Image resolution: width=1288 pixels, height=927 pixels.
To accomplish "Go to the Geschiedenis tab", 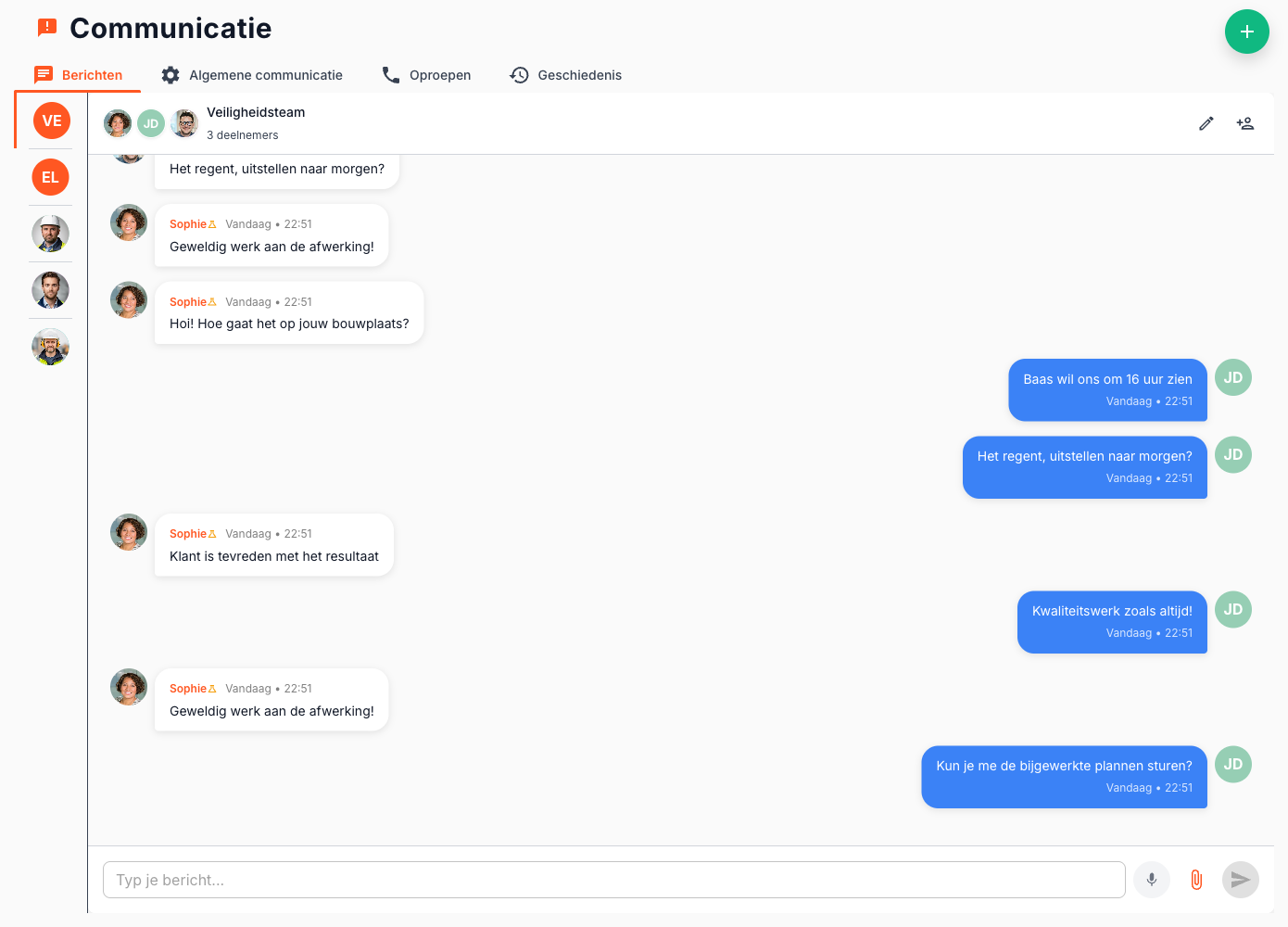I will coord(566,75).
